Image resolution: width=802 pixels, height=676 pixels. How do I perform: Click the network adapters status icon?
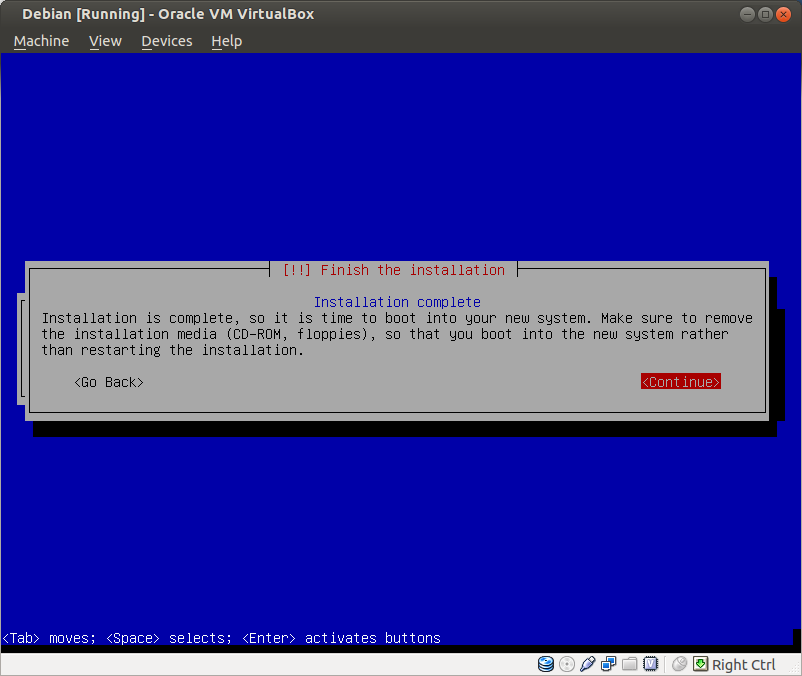click(609, 664)
